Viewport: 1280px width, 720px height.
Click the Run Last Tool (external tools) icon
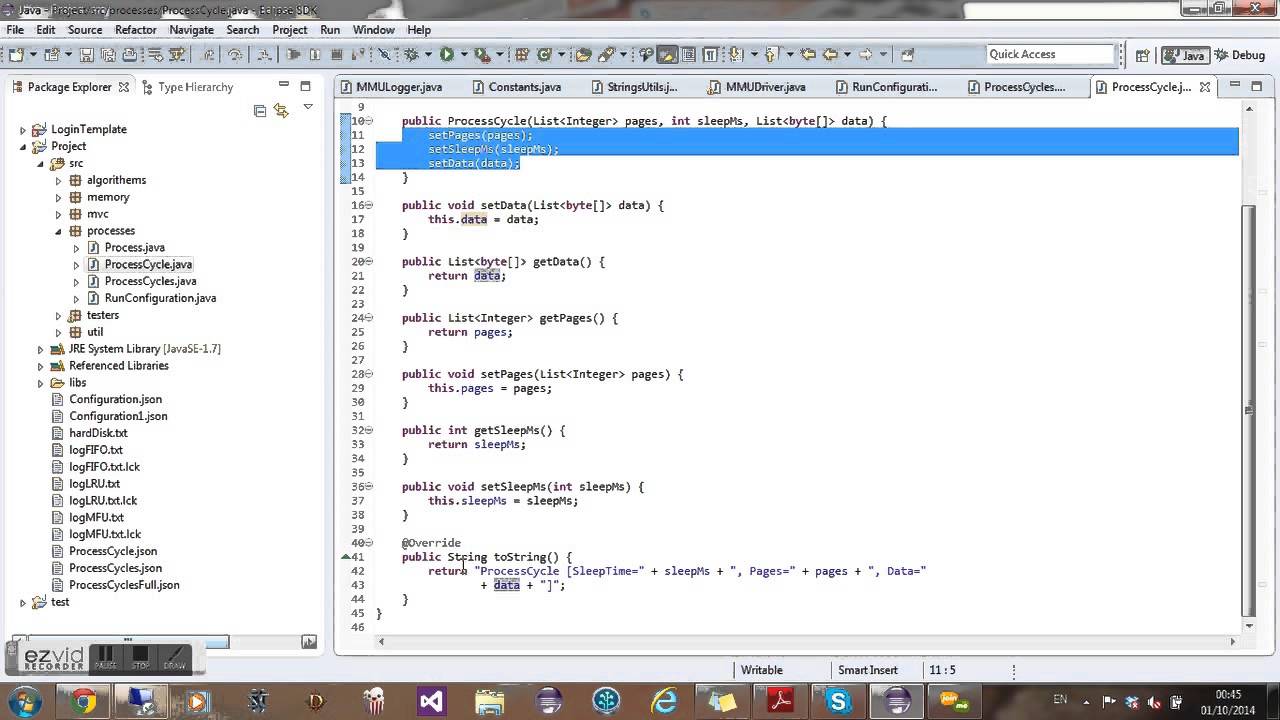coord(482,55)
